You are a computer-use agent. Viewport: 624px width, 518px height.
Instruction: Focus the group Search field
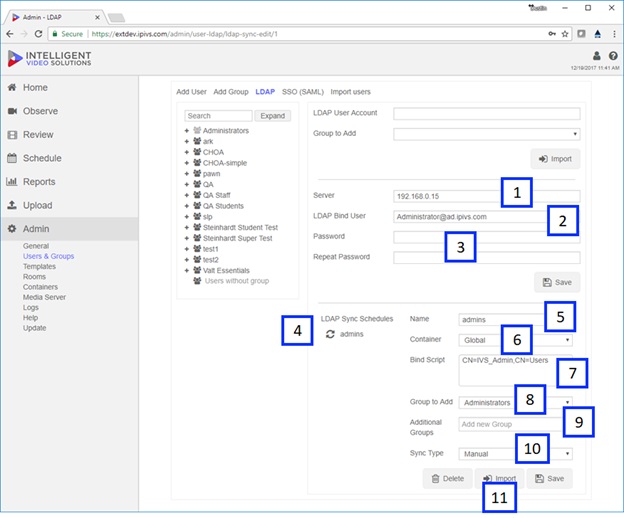click(218, 116)
